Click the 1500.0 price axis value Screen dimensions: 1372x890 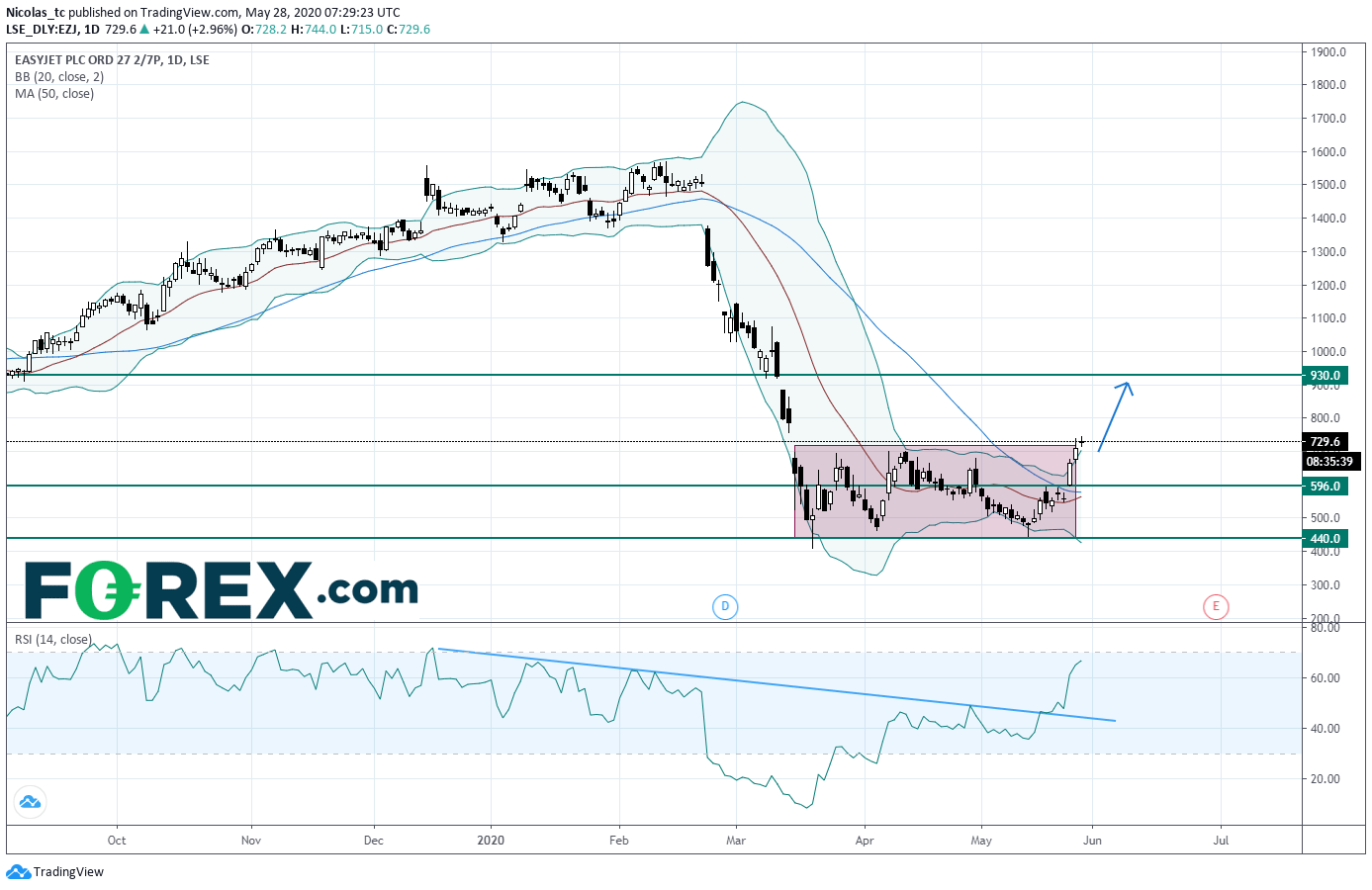click(x=1328, y=185)
